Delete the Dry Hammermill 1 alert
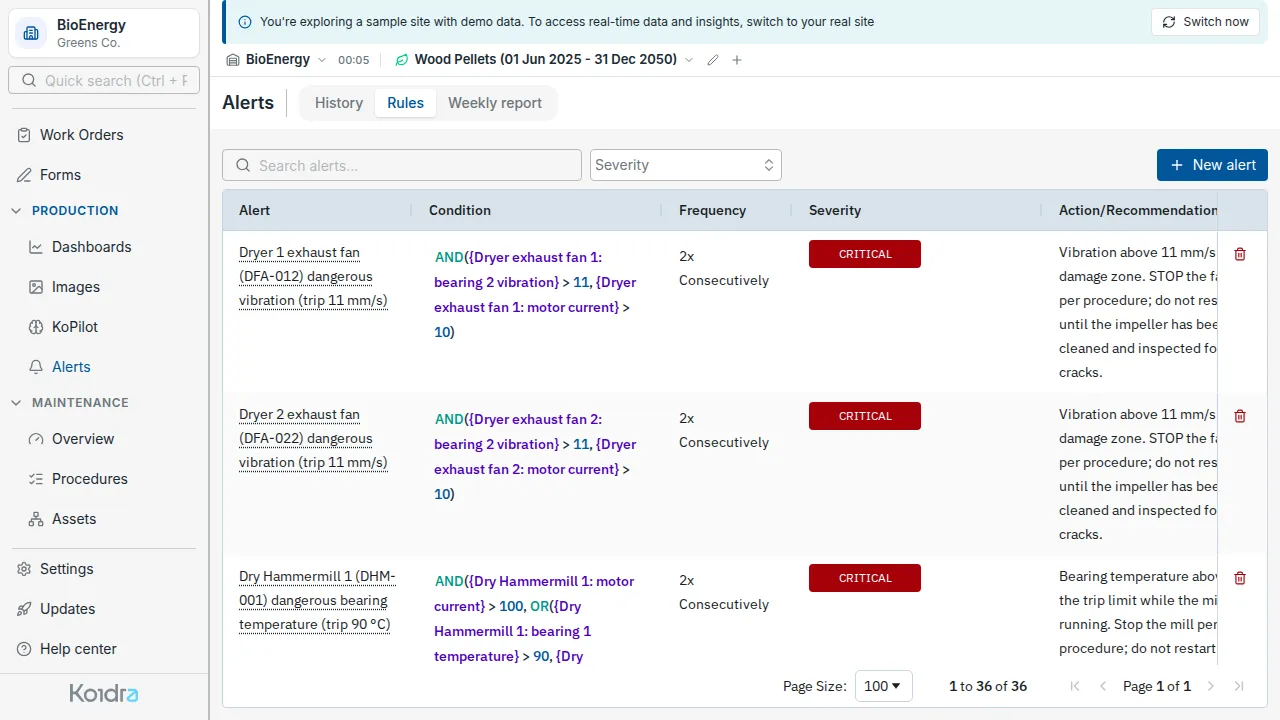Image resolution: width=1280 pixels, height=720 pixels. click(x=1240, y=578)
